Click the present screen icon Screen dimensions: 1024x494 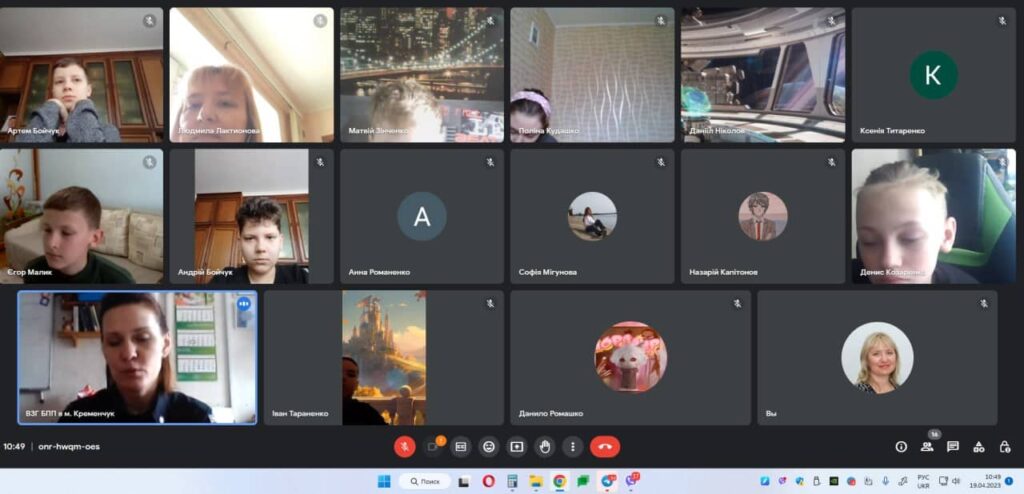pyautogui.click(x=517, y=447)
